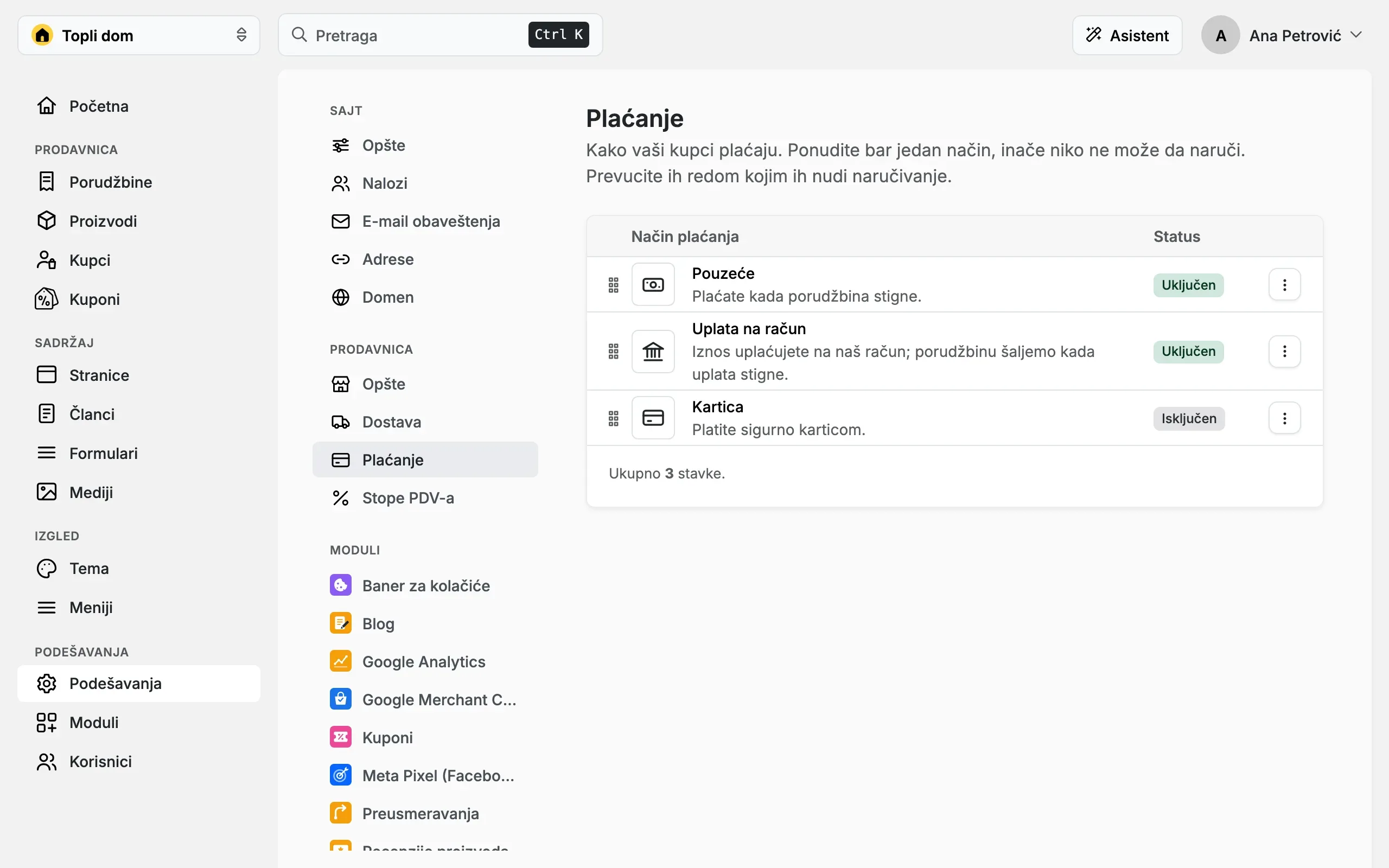Click the Članci document icon
This screenshot has height=868, width=1389.
tap(47, 414)
